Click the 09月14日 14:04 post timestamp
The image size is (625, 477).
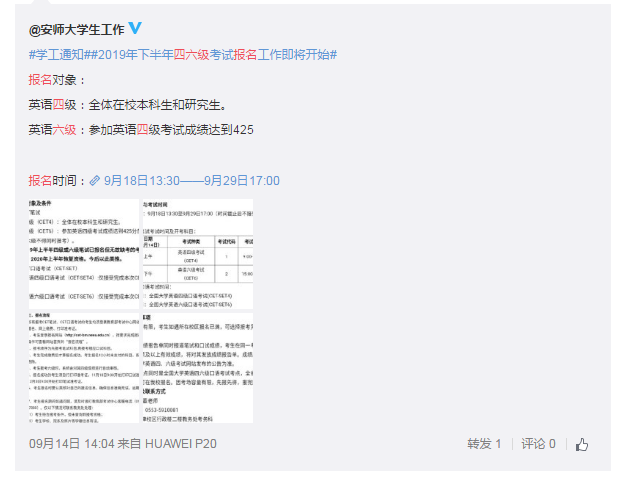pos(71,444)
